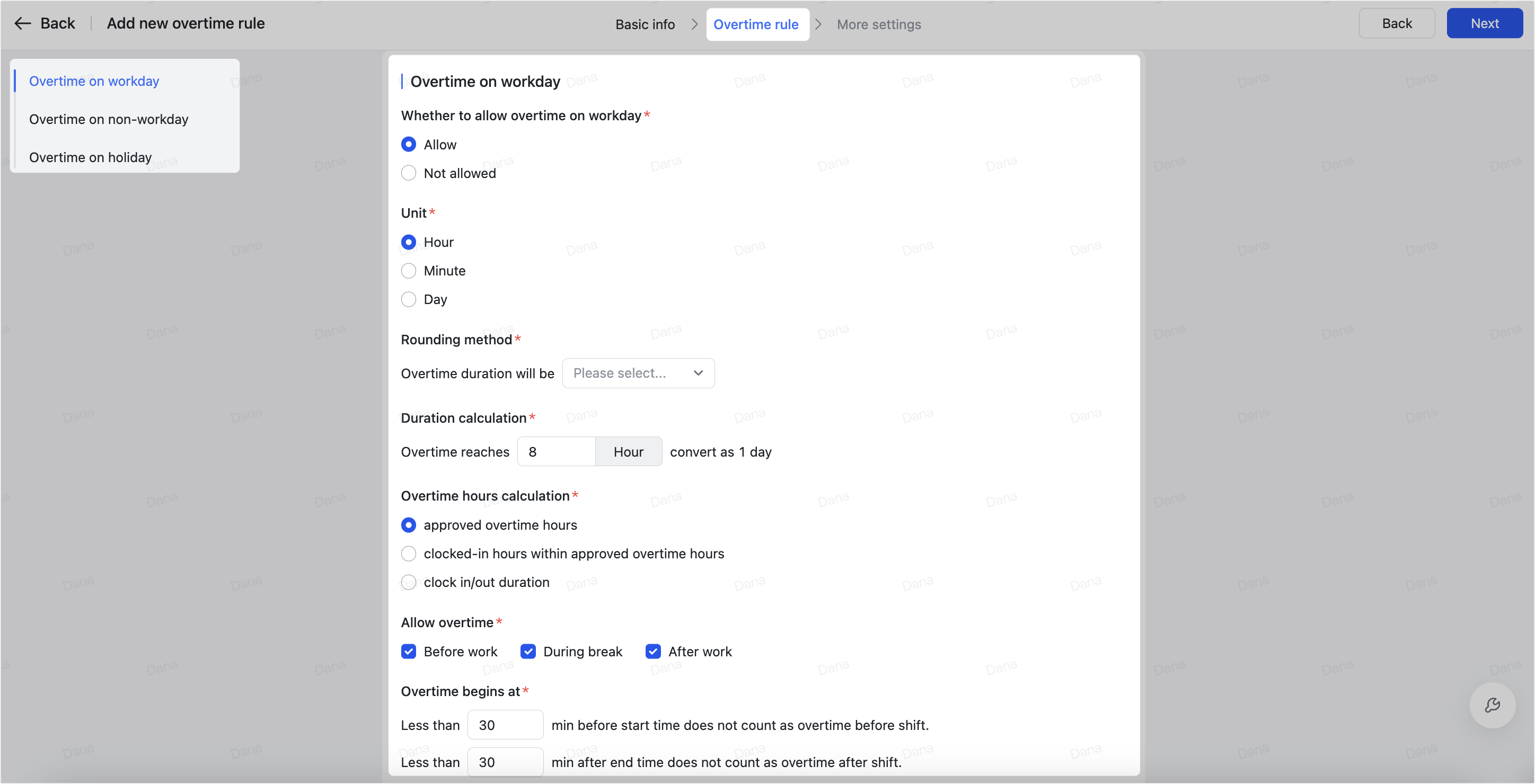Go to the More settings step

pos(879,24)
